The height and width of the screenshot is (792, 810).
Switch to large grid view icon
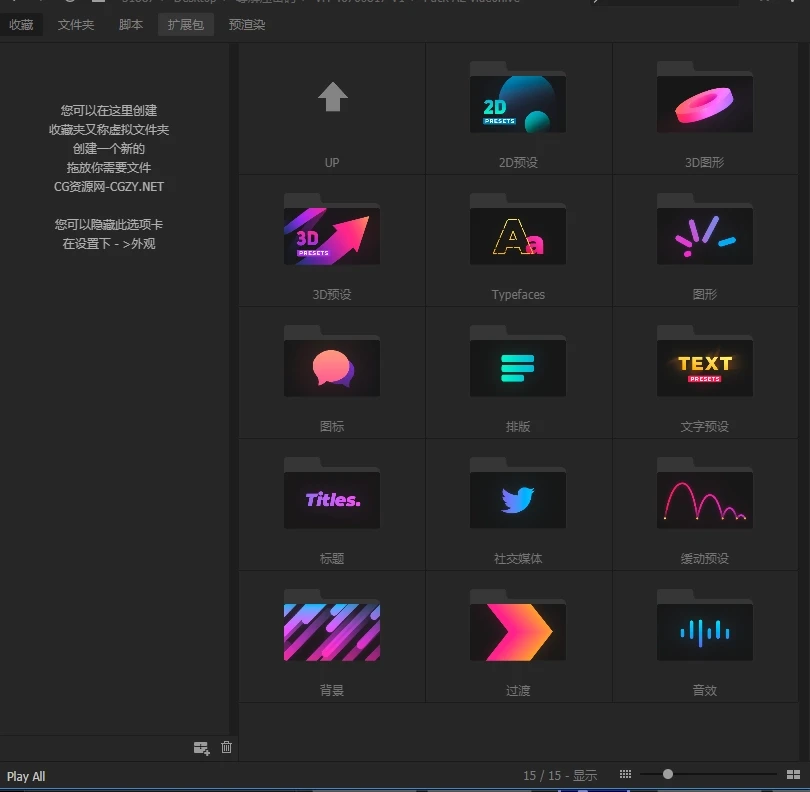tap(793, 774)
